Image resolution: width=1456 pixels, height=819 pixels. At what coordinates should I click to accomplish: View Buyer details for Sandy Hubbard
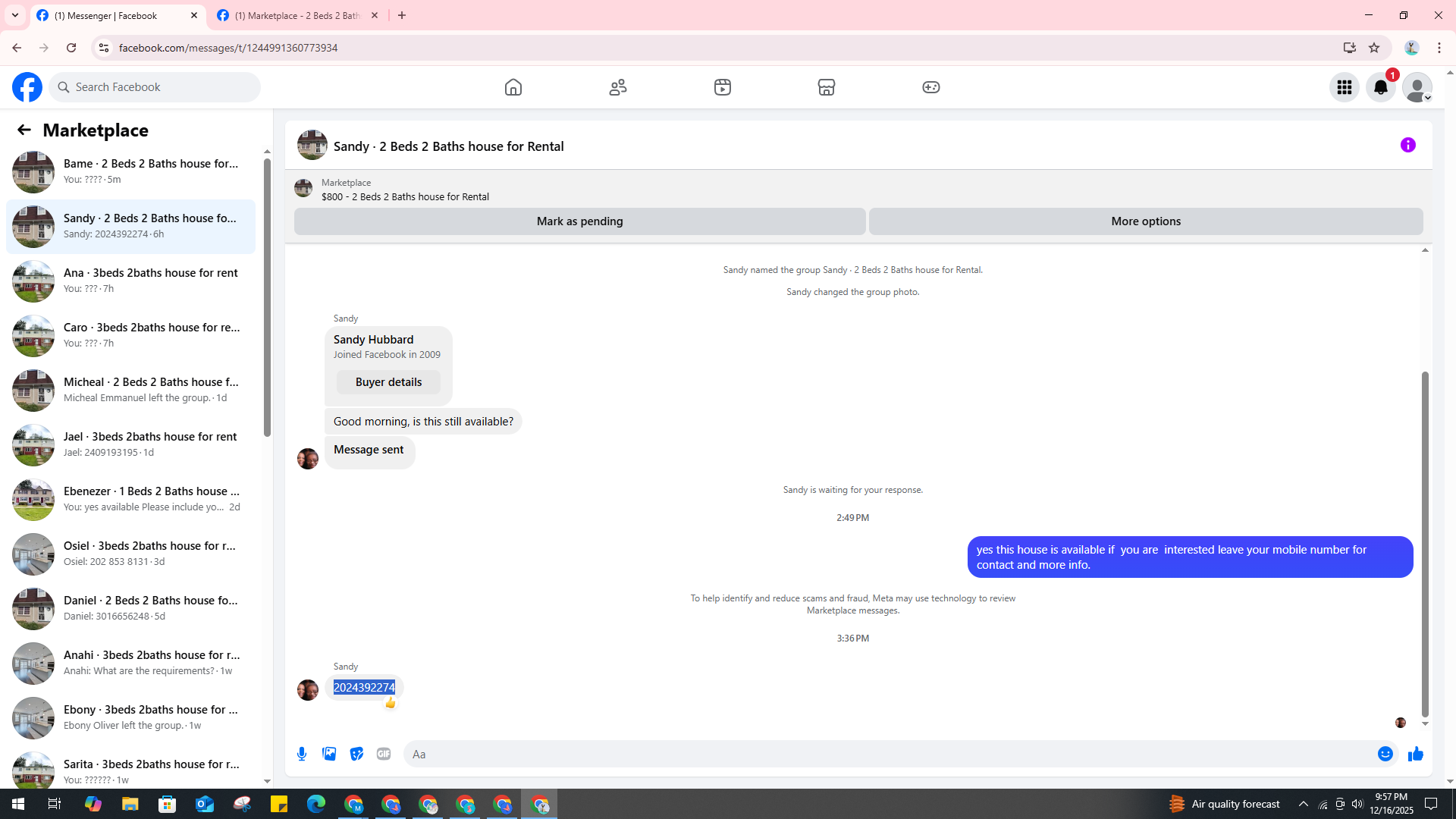(x=388, y=382)
